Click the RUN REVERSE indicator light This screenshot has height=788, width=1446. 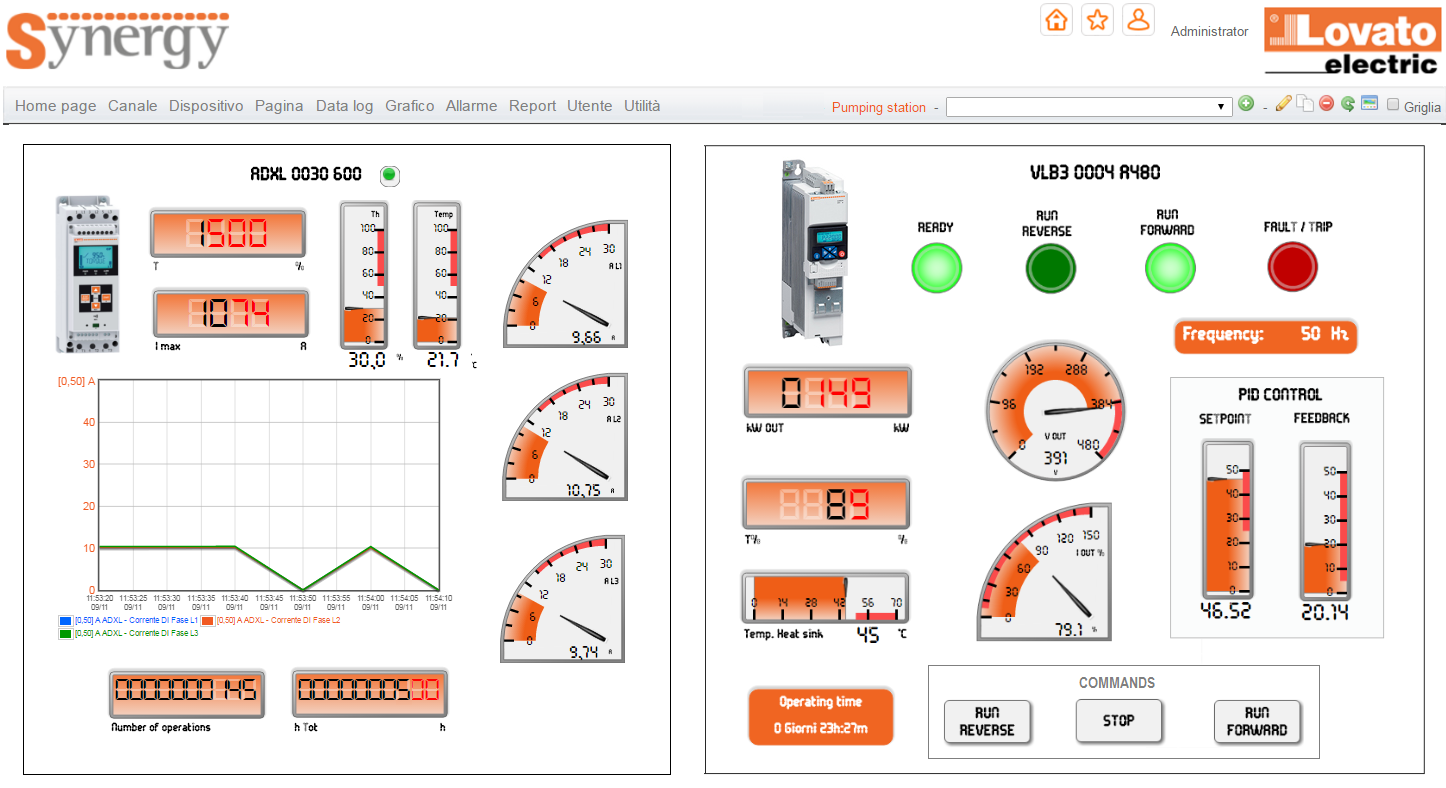1051,267
